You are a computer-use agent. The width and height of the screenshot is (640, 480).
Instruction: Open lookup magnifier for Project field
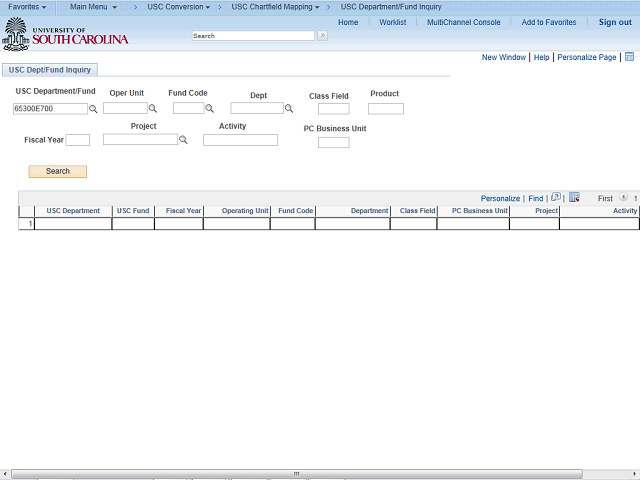coord(183,140)
